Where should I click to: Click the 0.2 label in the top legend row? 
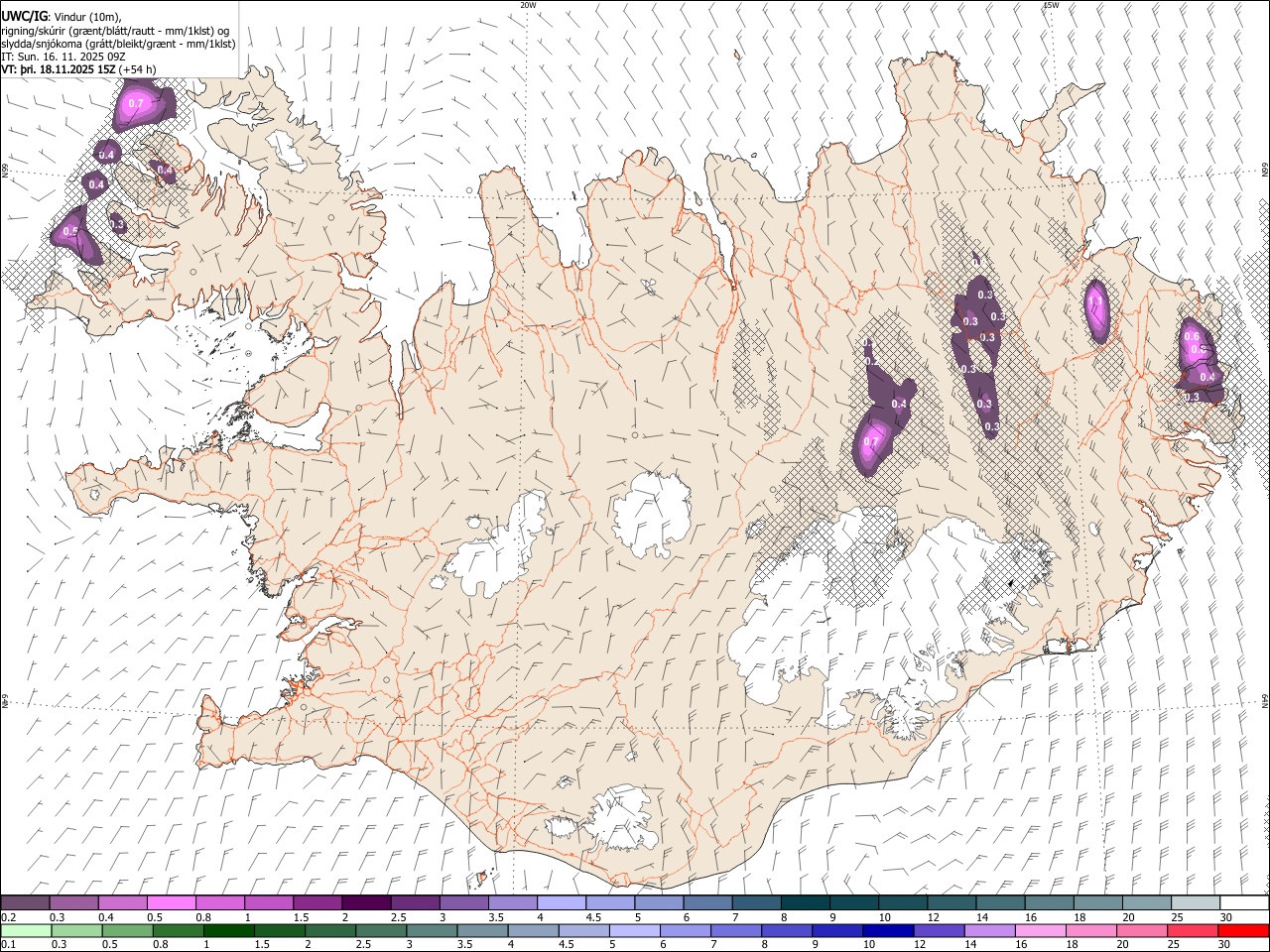click(7, 917)
